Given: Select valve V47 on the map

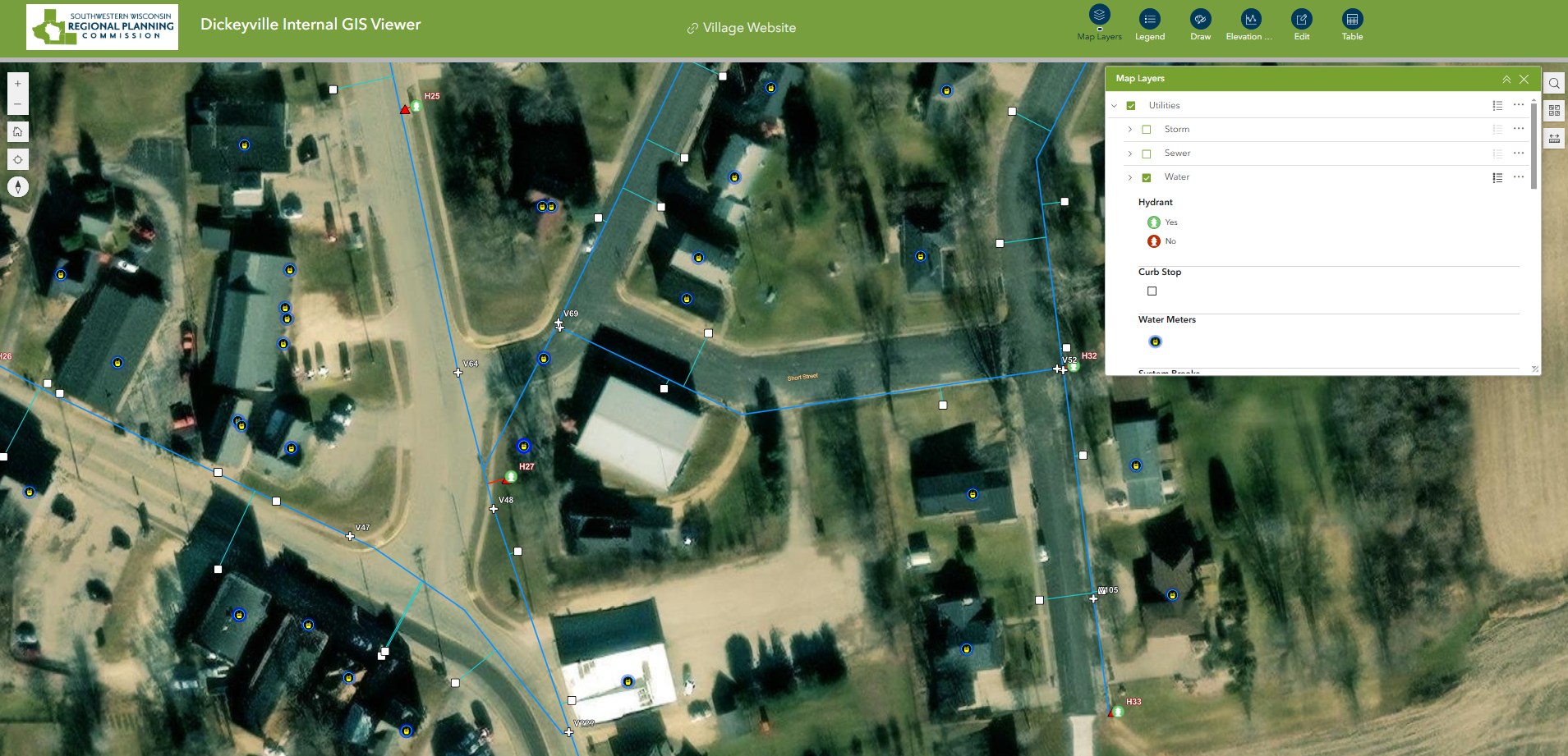Looking at the screenshot, I should [351, 536].
